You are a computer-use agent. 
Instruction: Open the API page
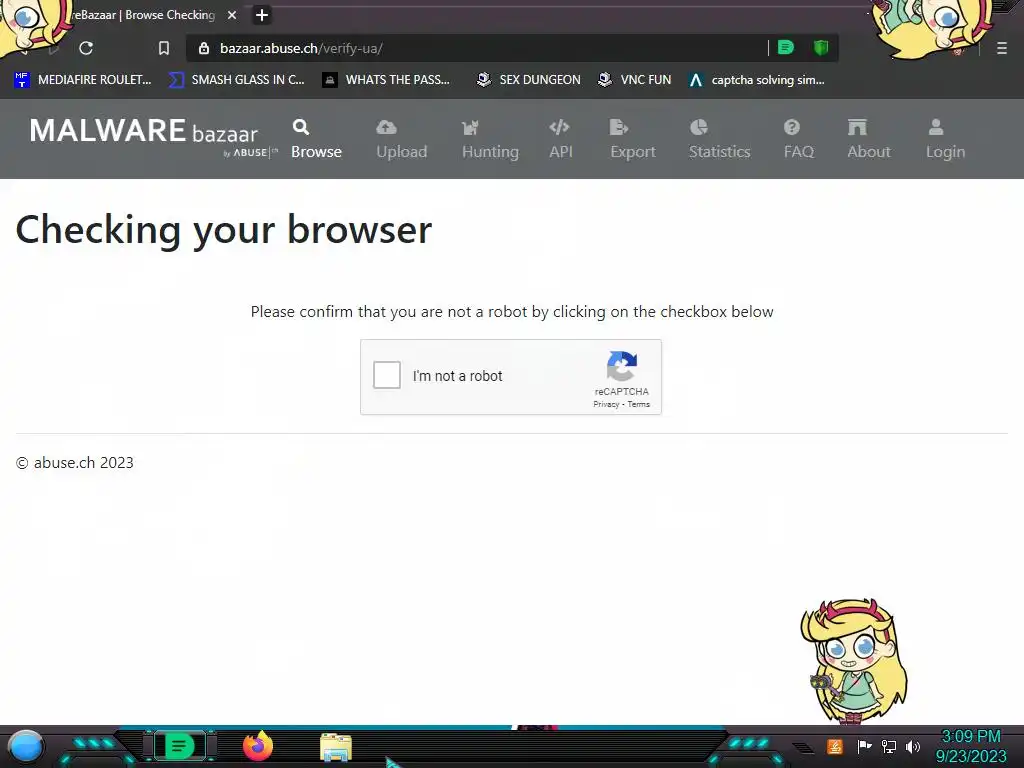coord(561,139)
